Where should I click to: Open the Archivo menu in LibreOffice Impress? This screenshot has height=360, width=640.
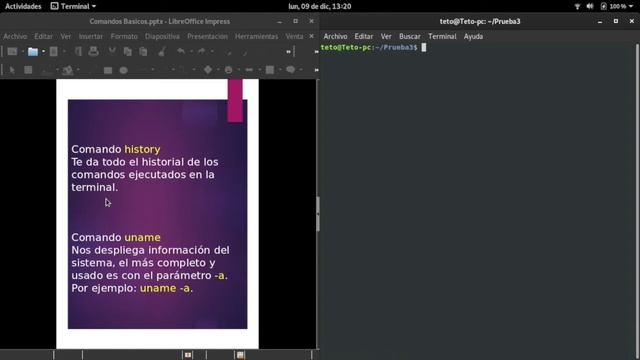pos(15,36)
